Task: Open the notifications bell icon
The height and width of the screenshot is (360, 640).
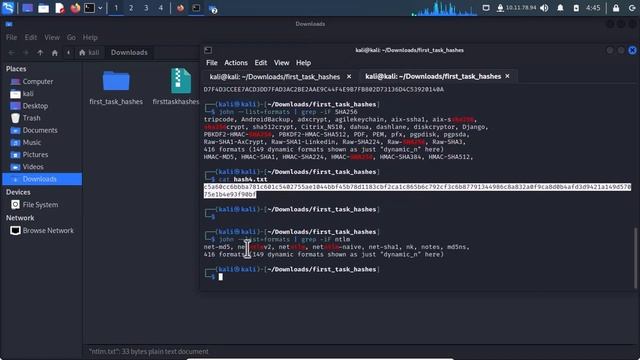Action: coord(560,8)
